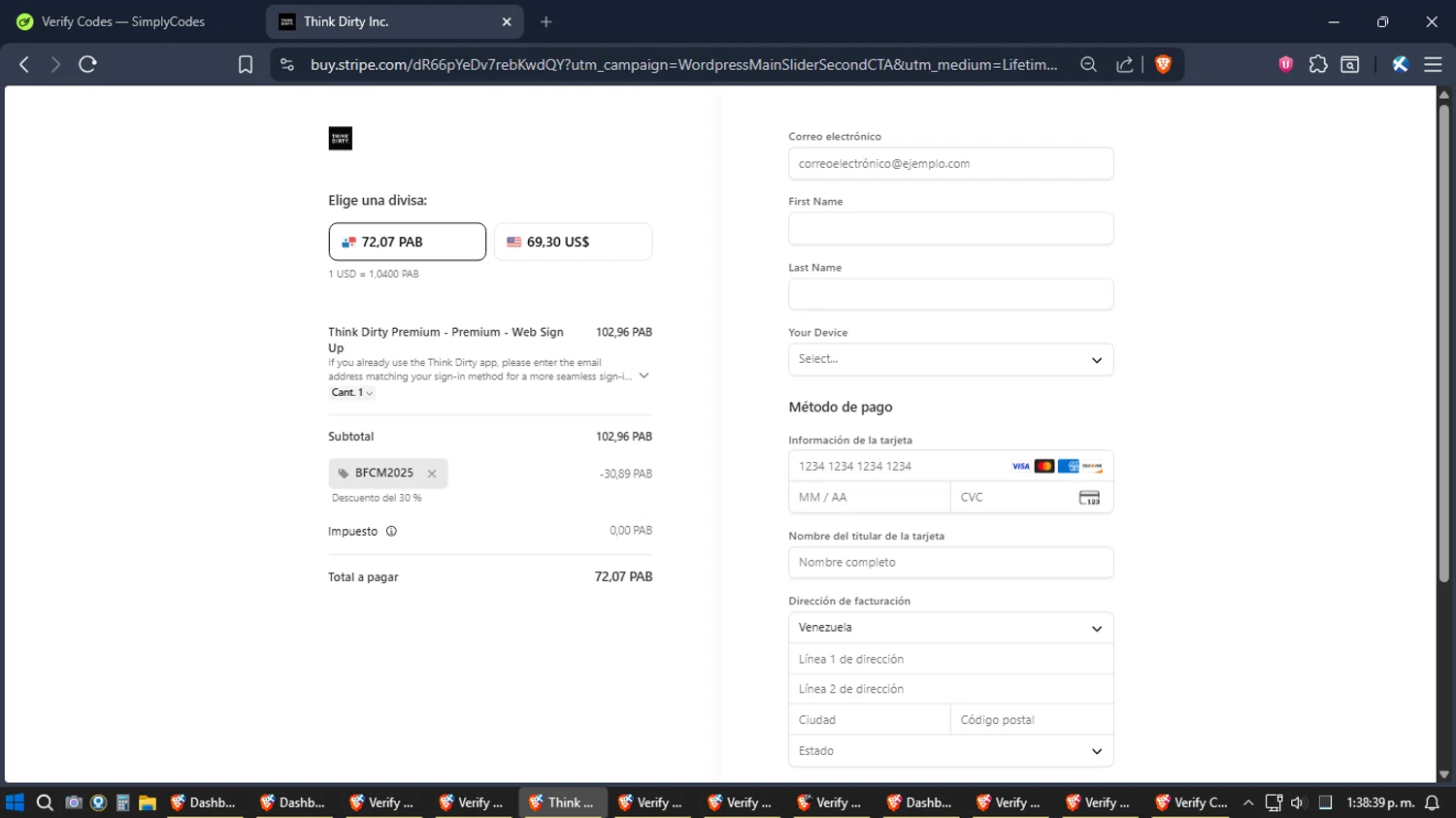The width and height of the screenshot is (1456, 818).
Task: Click the Correo electrónico email field
Action: tap(950, 164)
